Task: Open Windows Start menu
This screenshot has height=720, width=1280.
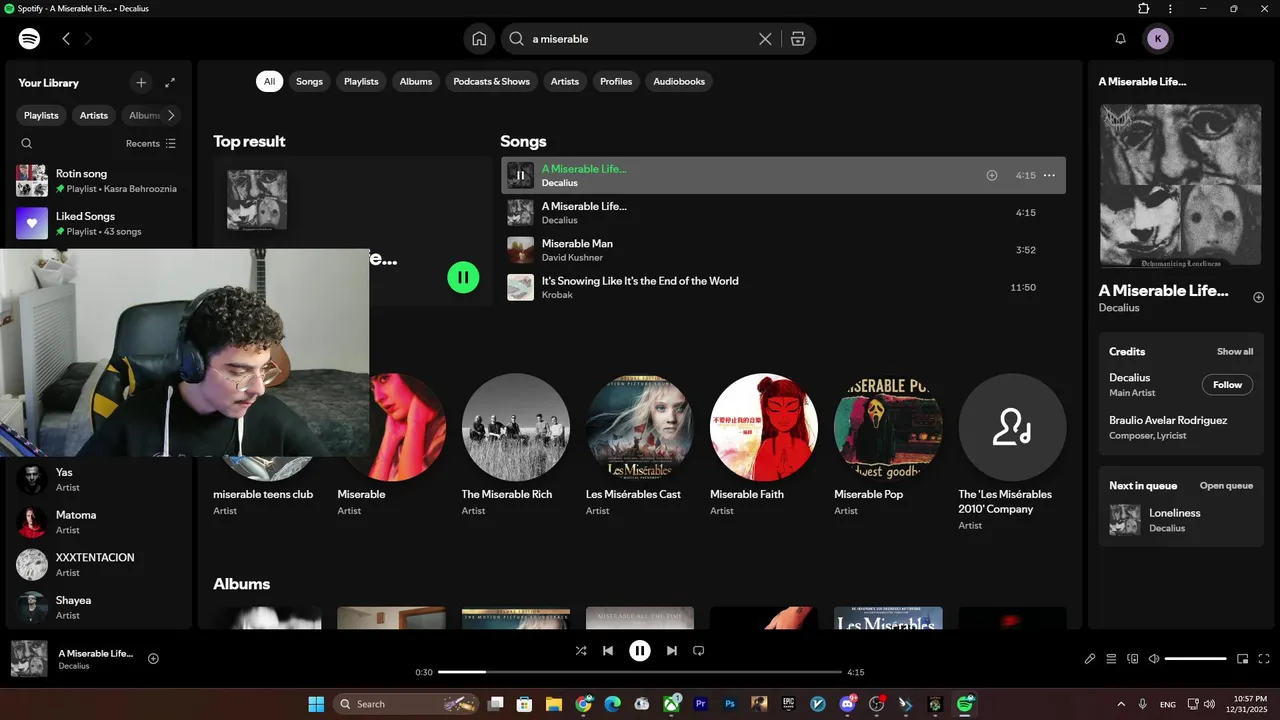Action: [x=316, y=704]
